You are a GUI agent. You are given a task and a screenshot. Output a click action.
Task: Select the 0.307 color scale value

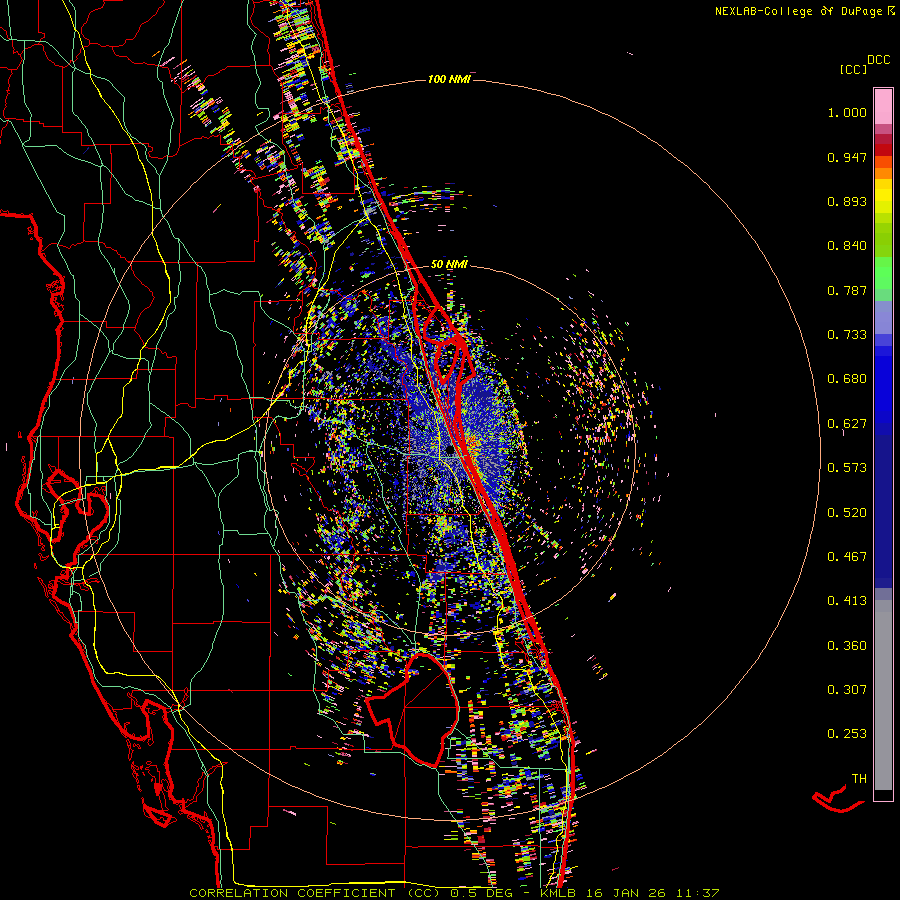(847, 690)
